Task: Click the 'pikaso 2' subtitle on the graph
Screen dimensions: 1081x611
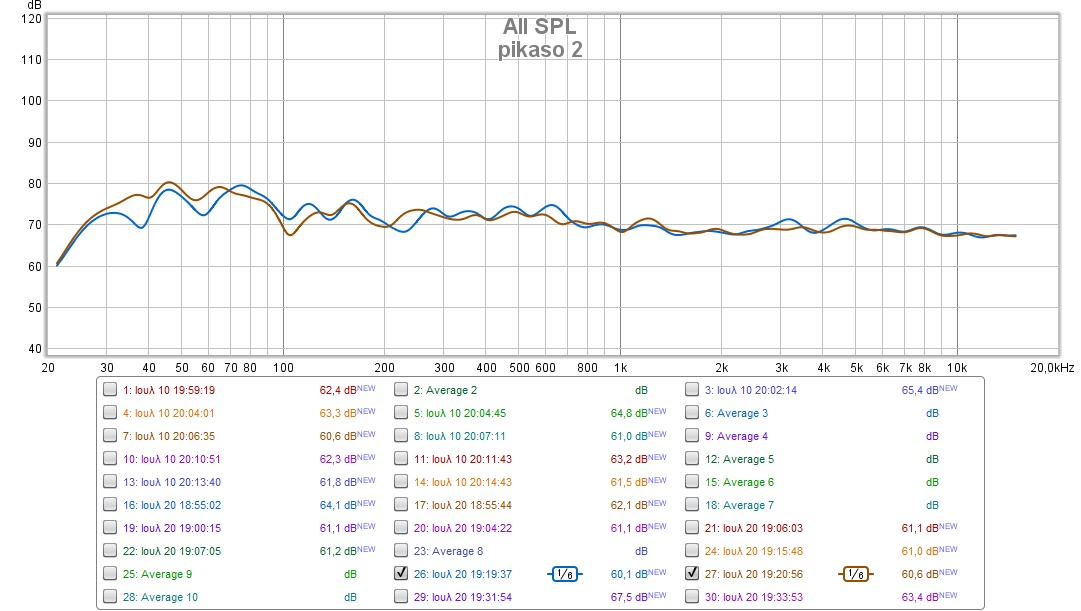Action: pos(539,50)
